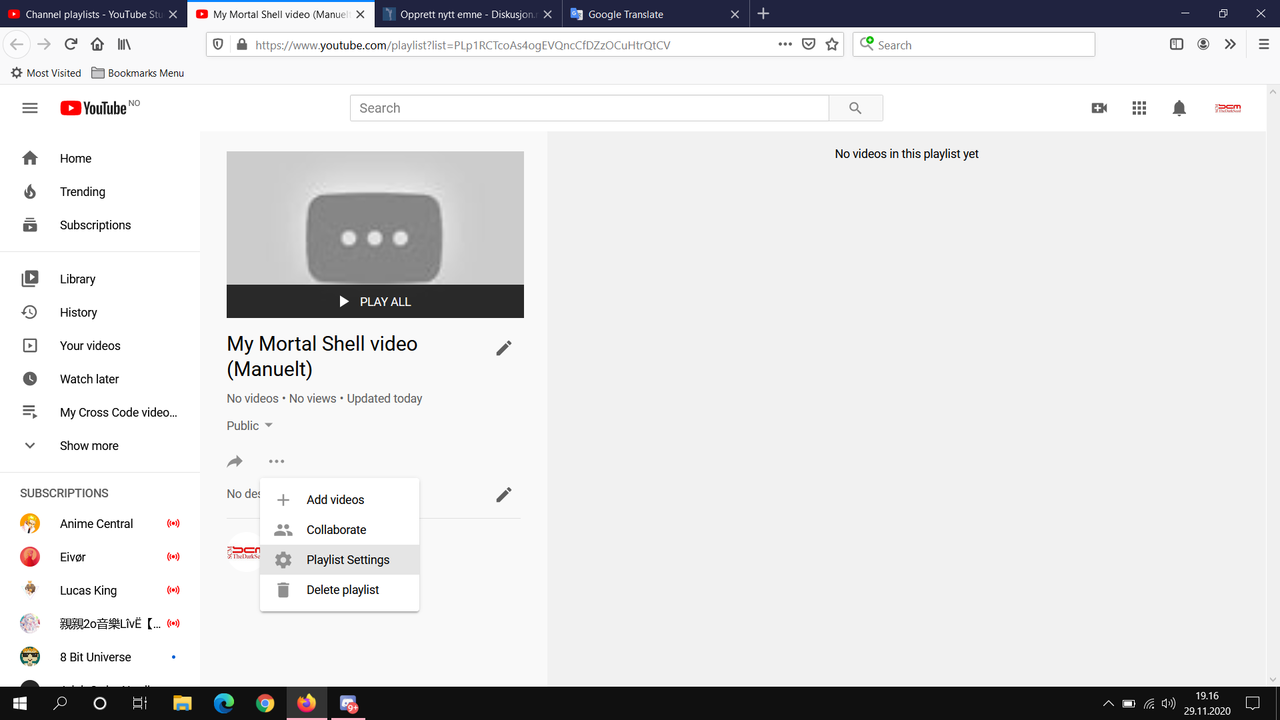Open Lucas King subscription channel

click(100, 590)
